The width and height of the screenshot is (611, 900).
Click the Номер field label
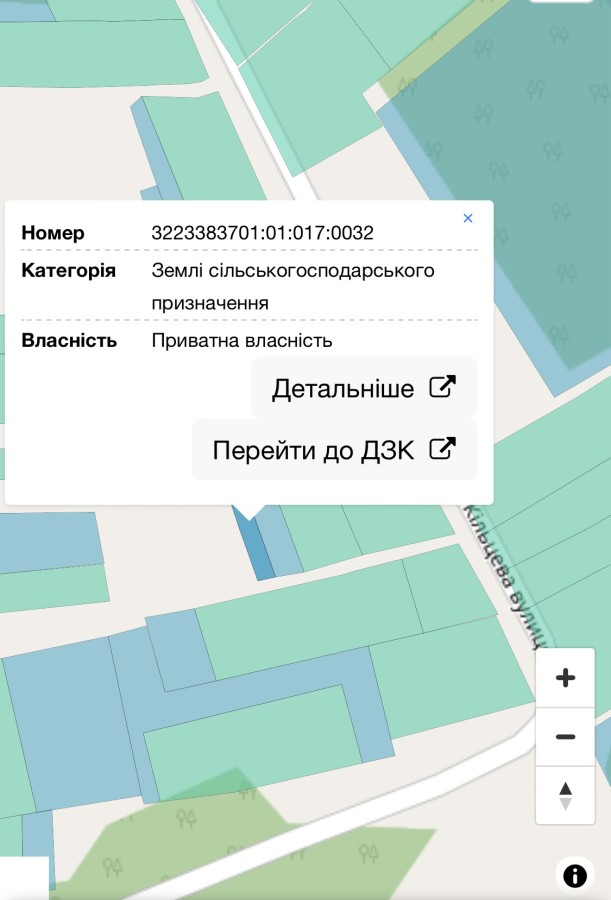[x=53, y=233]
